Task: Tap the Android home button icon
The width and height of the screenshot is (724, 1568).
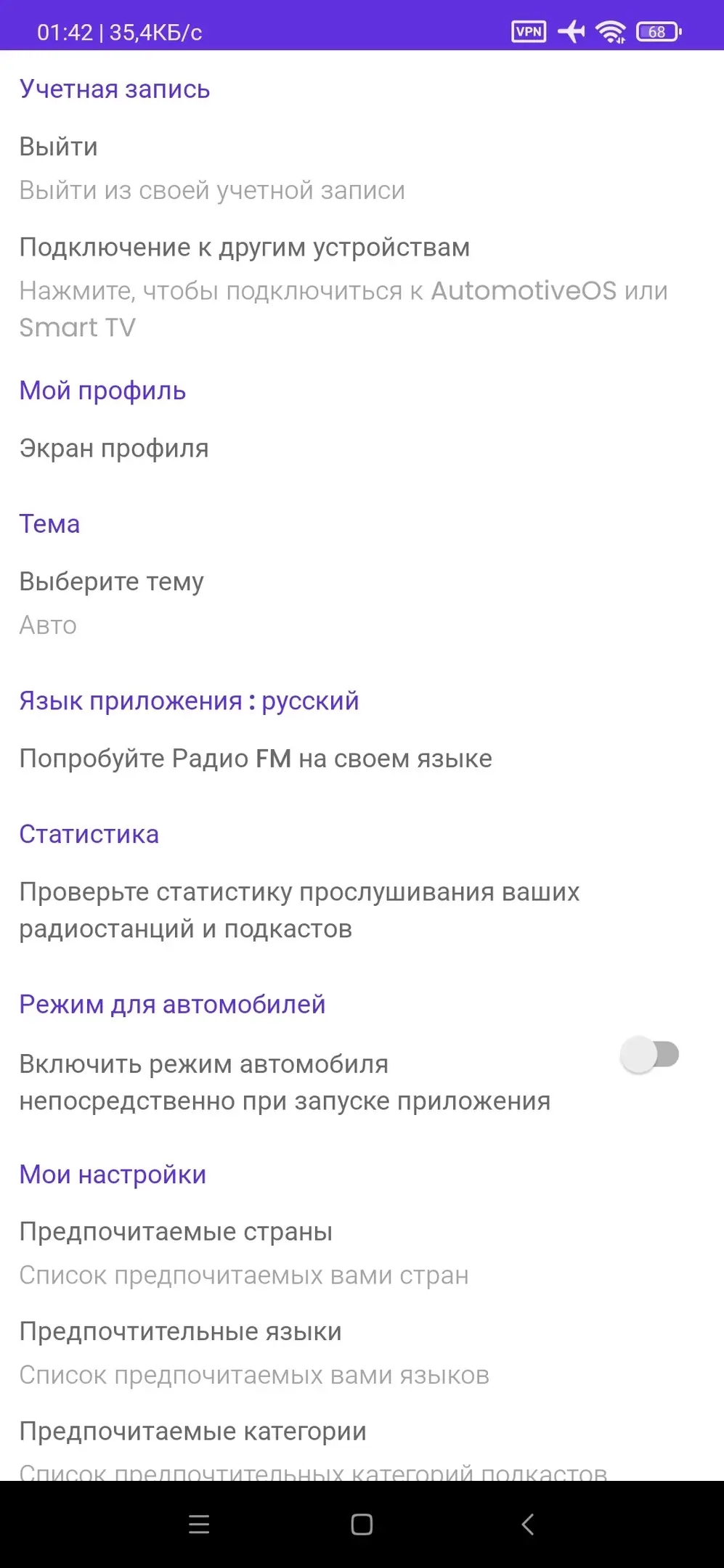Action: point(362,1524)
